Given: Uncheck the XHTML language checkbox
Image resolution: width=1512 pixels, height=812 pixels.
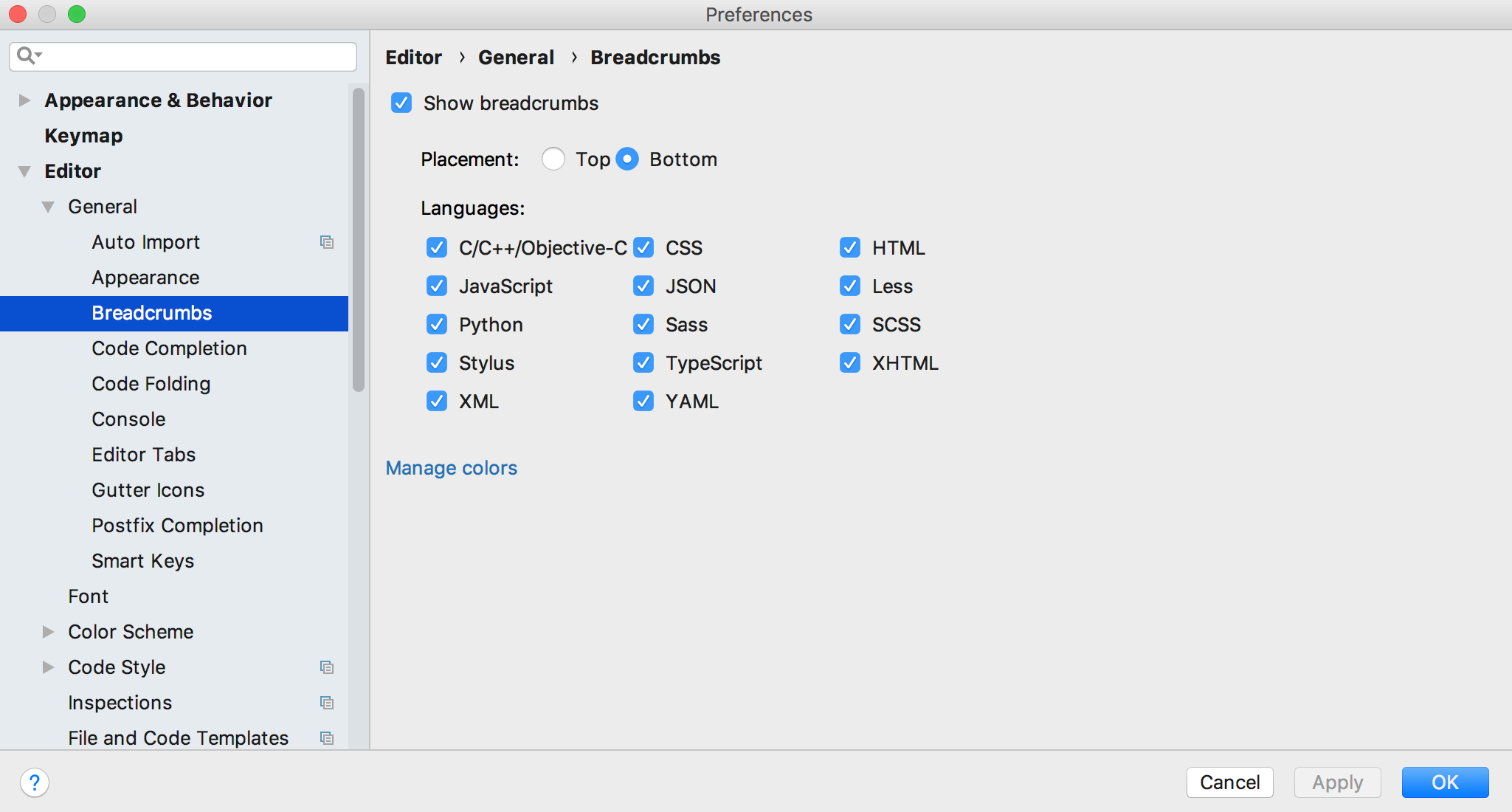Looking at the screenshot, I should click(850, 363).
